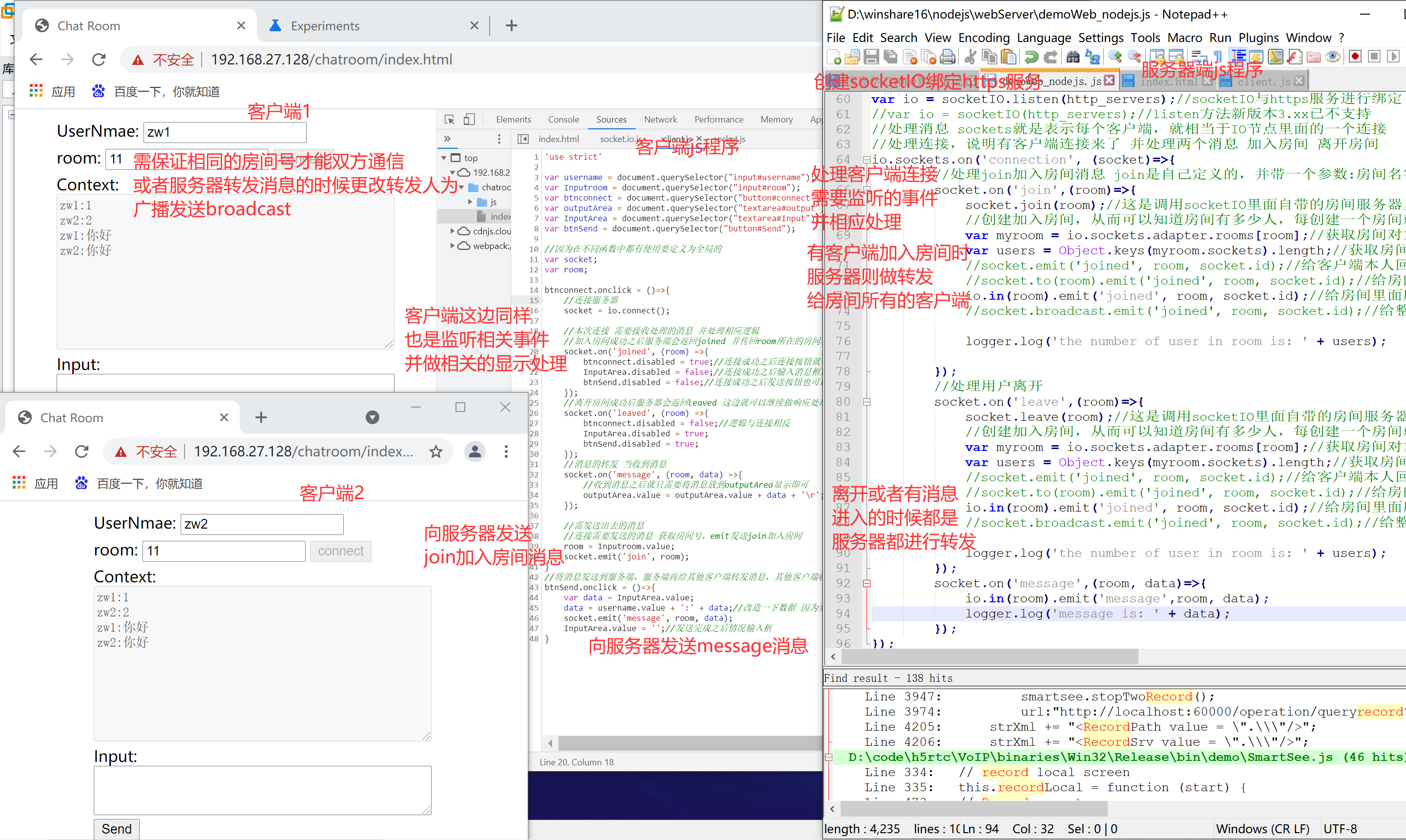Click the disabled connect button
The height and width of the screenshot is (840, 1406).
pyautogui.click(x=340, y=551)
